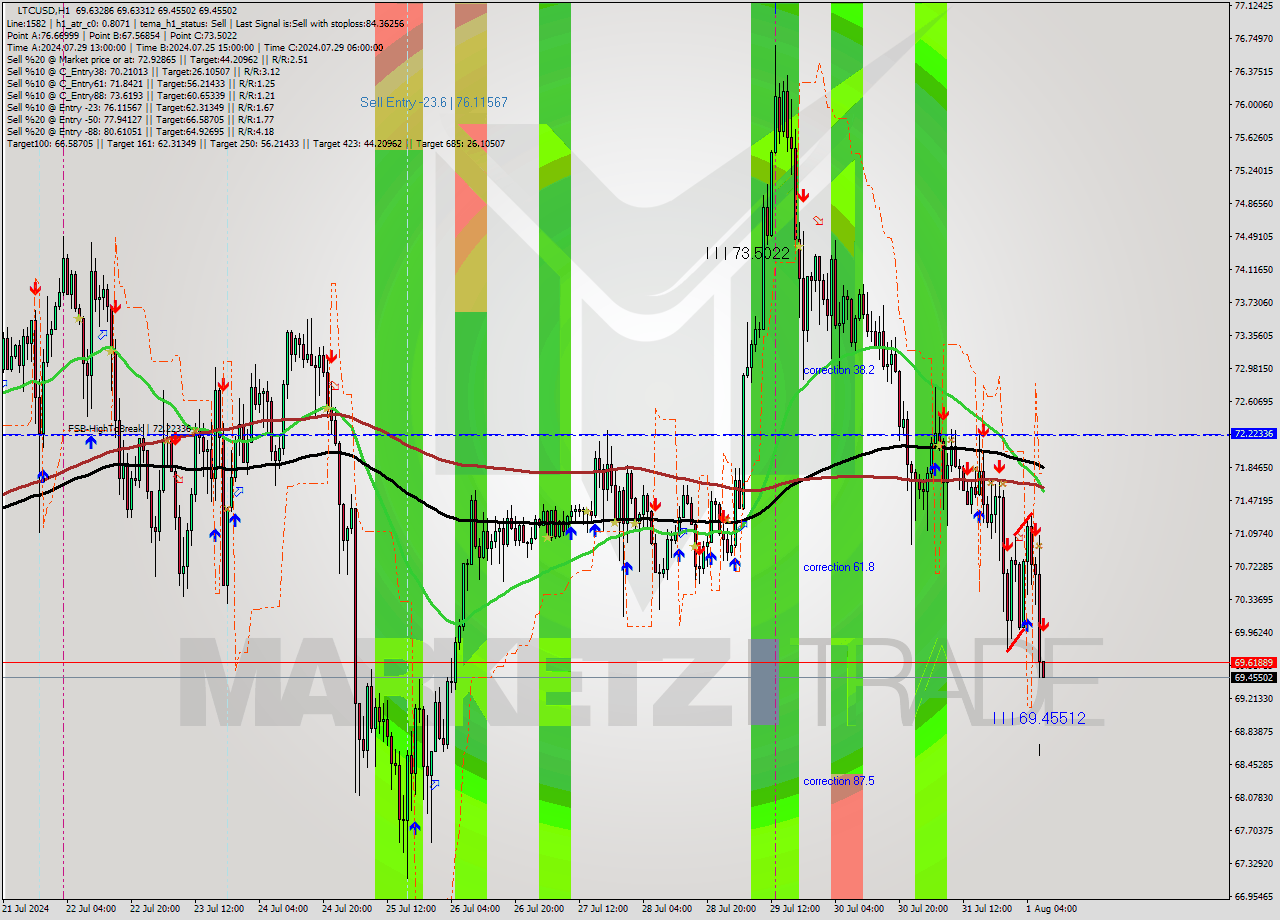Click the 'Sell %10 @ C_Entry38' line
Screen dimensions: 1280x920
click(x=143, y=71)
